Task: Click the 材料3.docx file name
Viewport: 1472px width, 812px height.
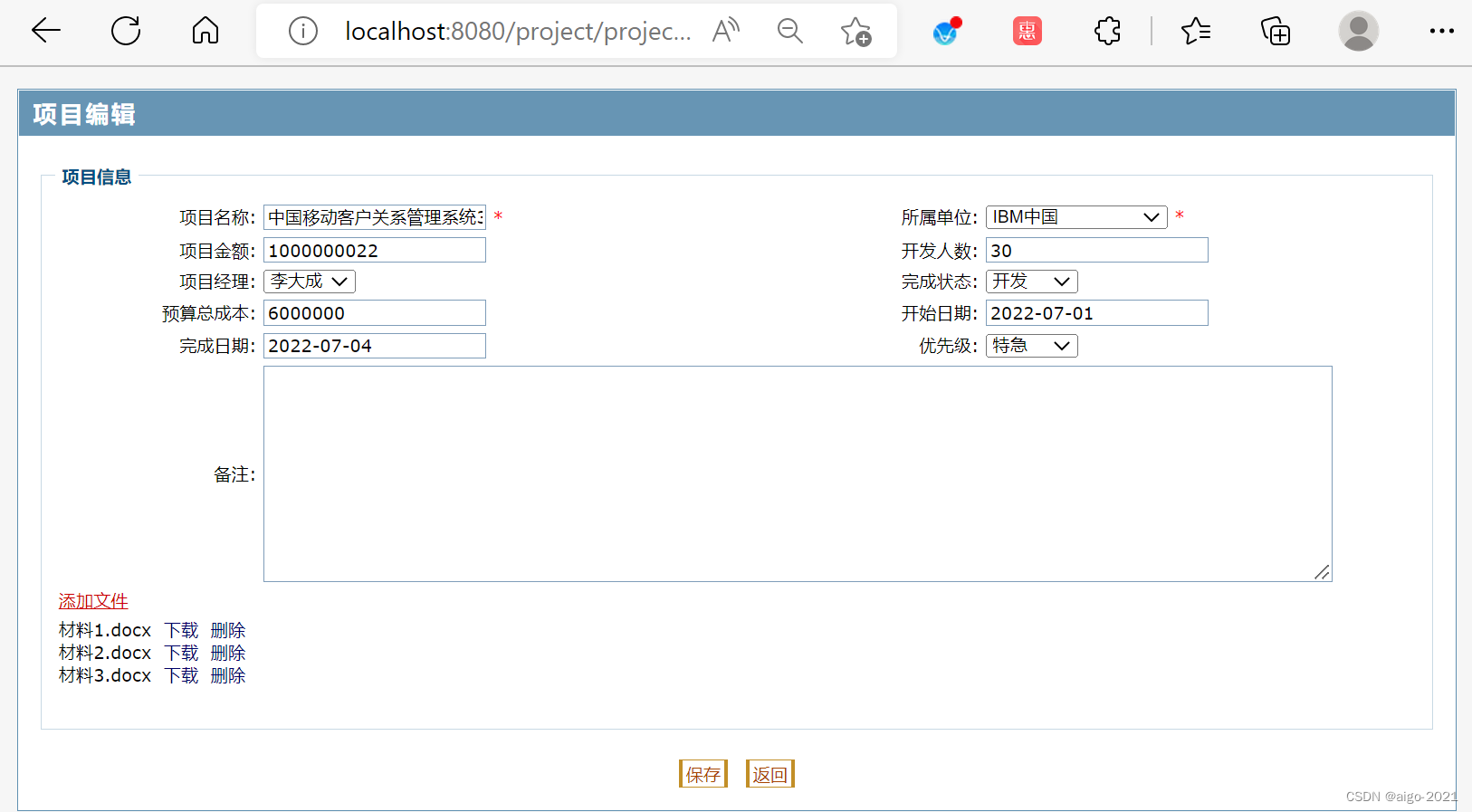Action: [105, 675]
